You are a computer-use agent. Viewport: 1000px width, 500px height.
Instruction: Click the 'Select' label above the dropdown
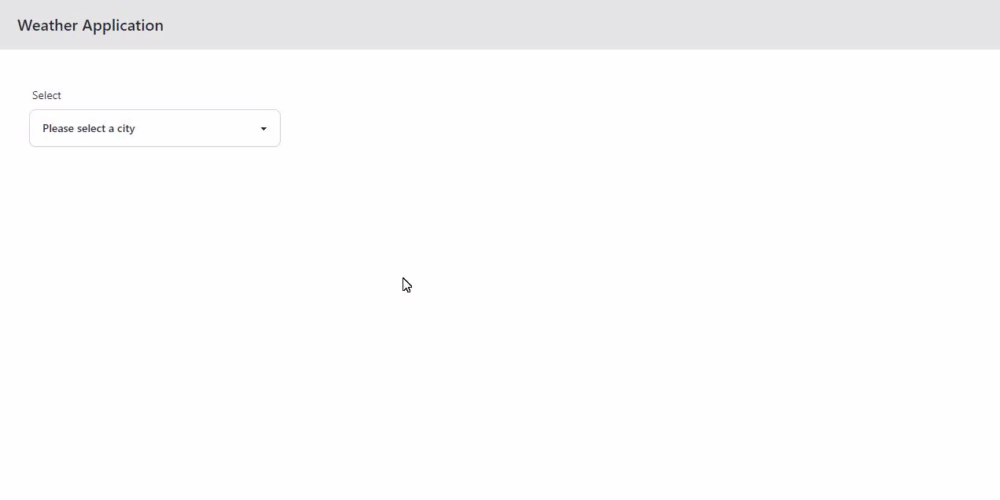47,95
